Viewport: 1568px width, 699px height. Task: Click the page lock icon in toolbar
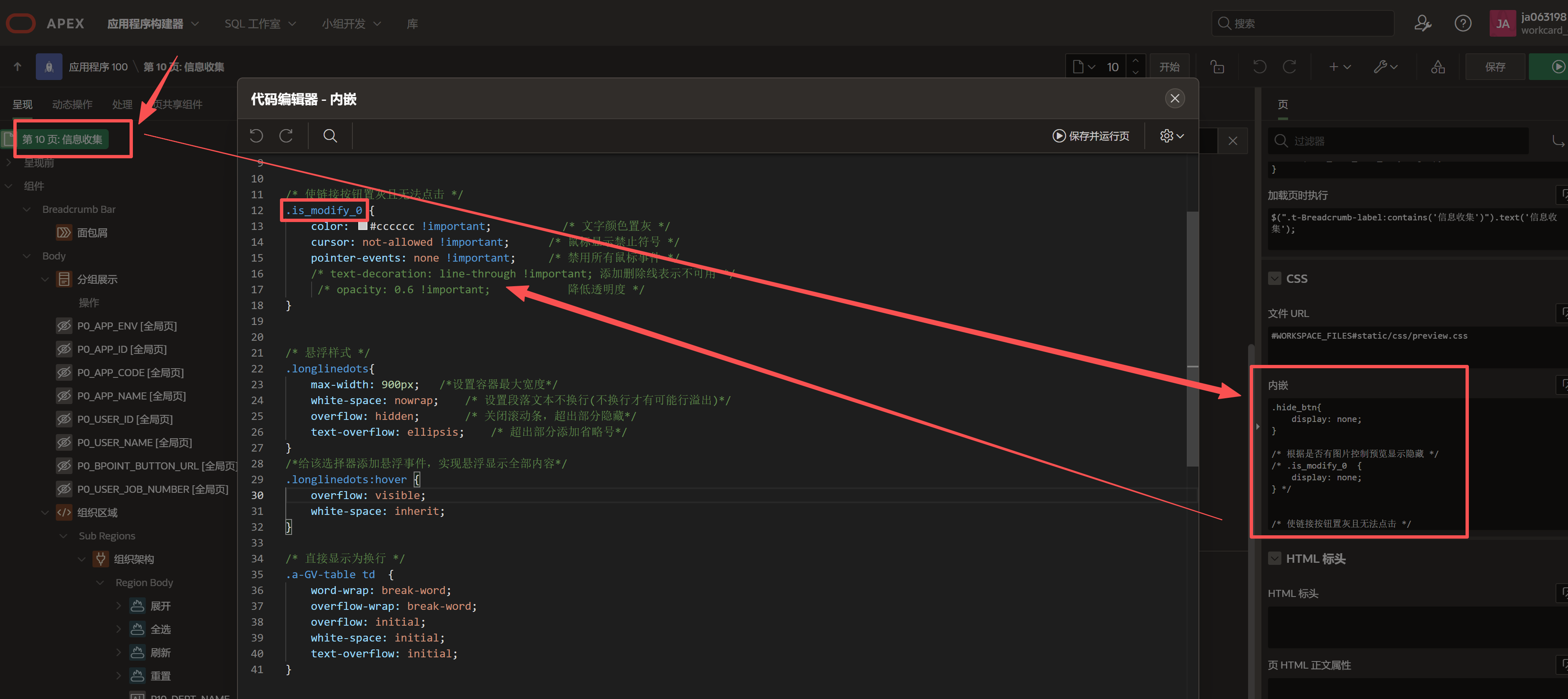point(1217,67)
